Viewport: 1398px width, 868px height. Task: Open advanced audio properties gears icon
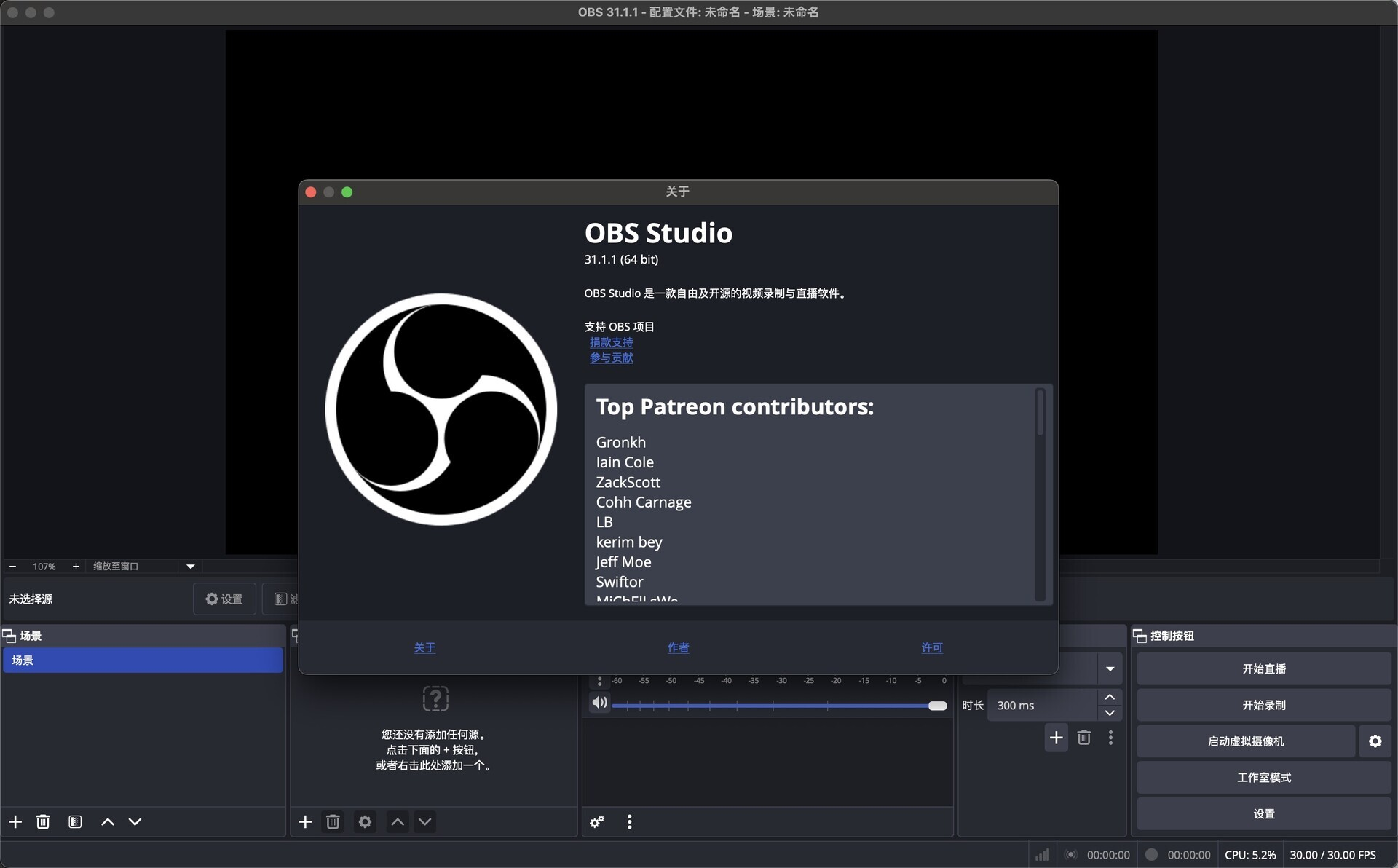point(597,821)
